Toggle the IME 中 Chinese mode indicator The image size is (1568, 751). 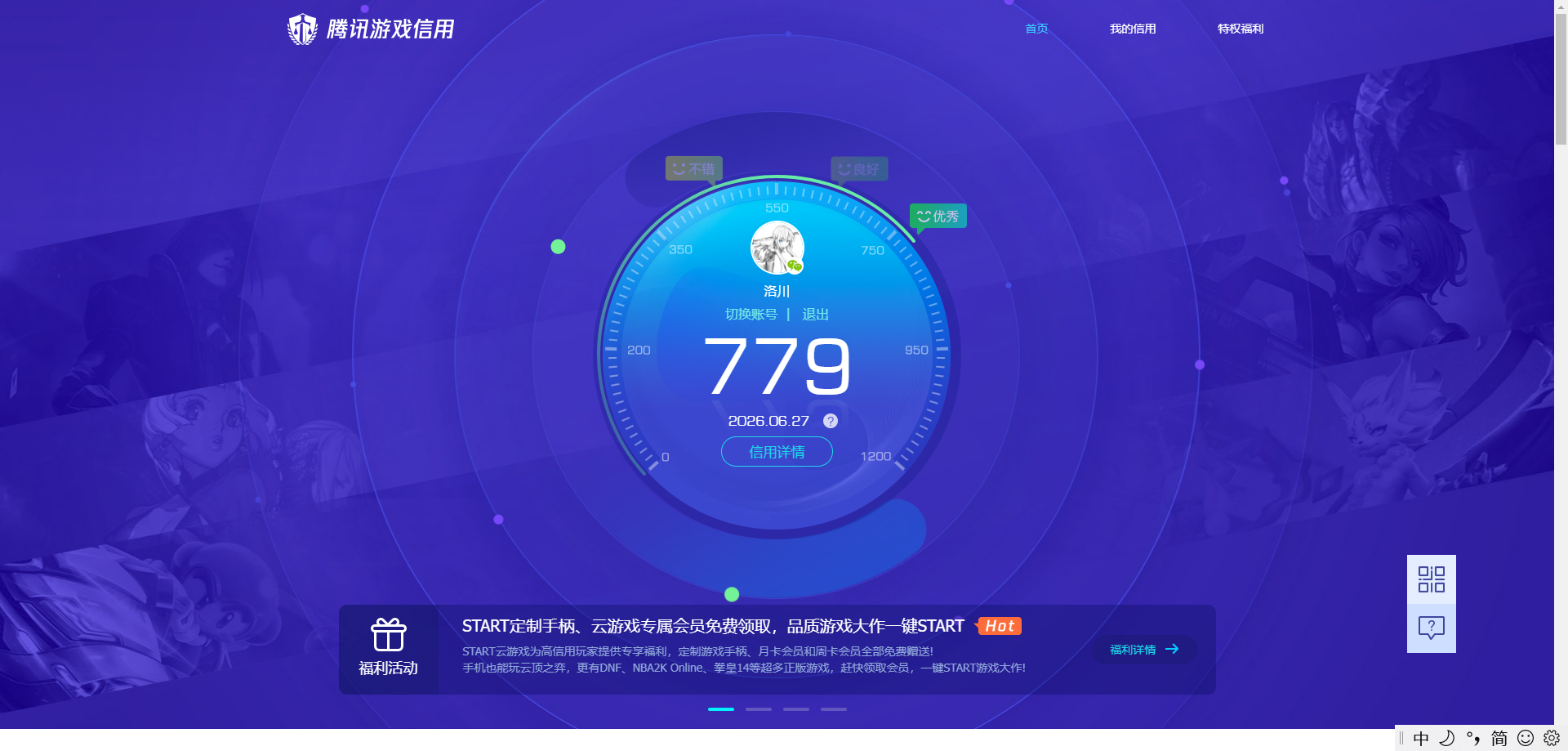[x=1421, y=739]
